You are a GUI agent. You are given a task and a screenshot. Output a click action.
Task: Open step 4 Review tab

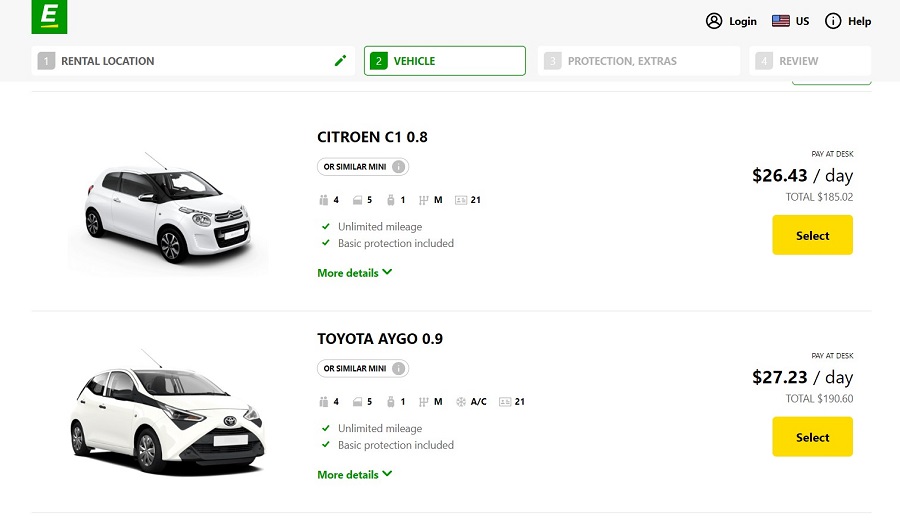810,61
